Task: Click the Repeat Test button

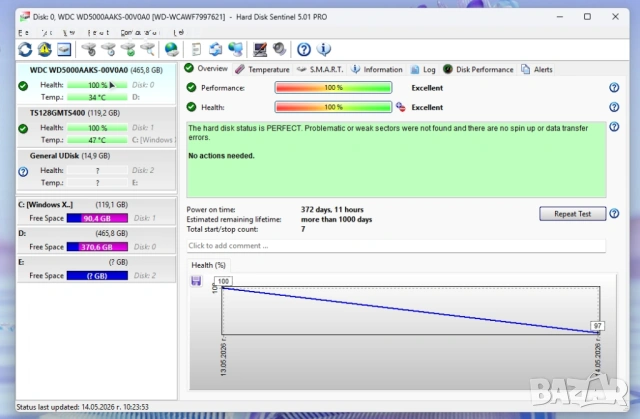Action: point(572,214)
